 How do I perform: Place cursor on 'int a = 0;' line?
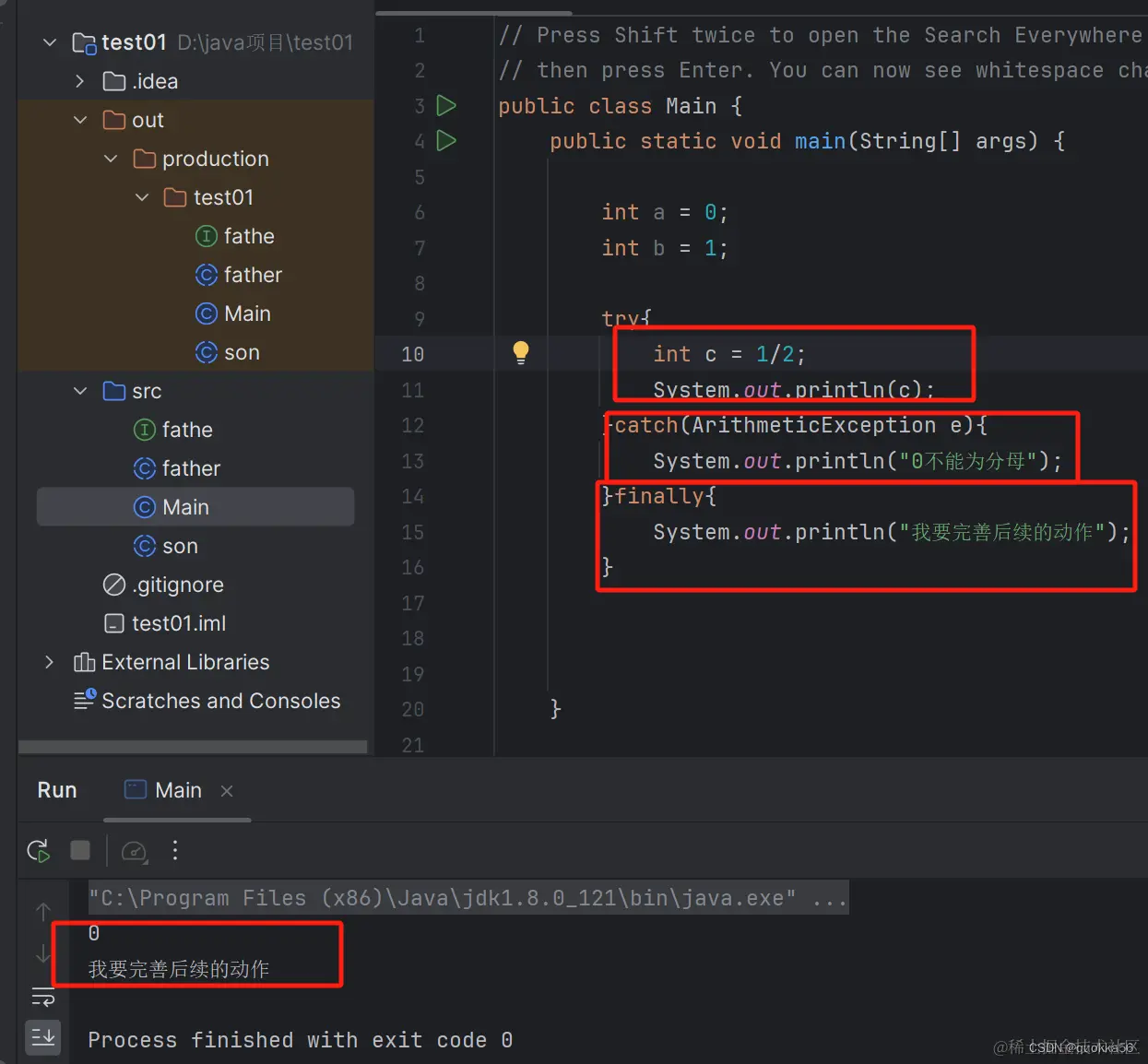(x=665, y=212)
